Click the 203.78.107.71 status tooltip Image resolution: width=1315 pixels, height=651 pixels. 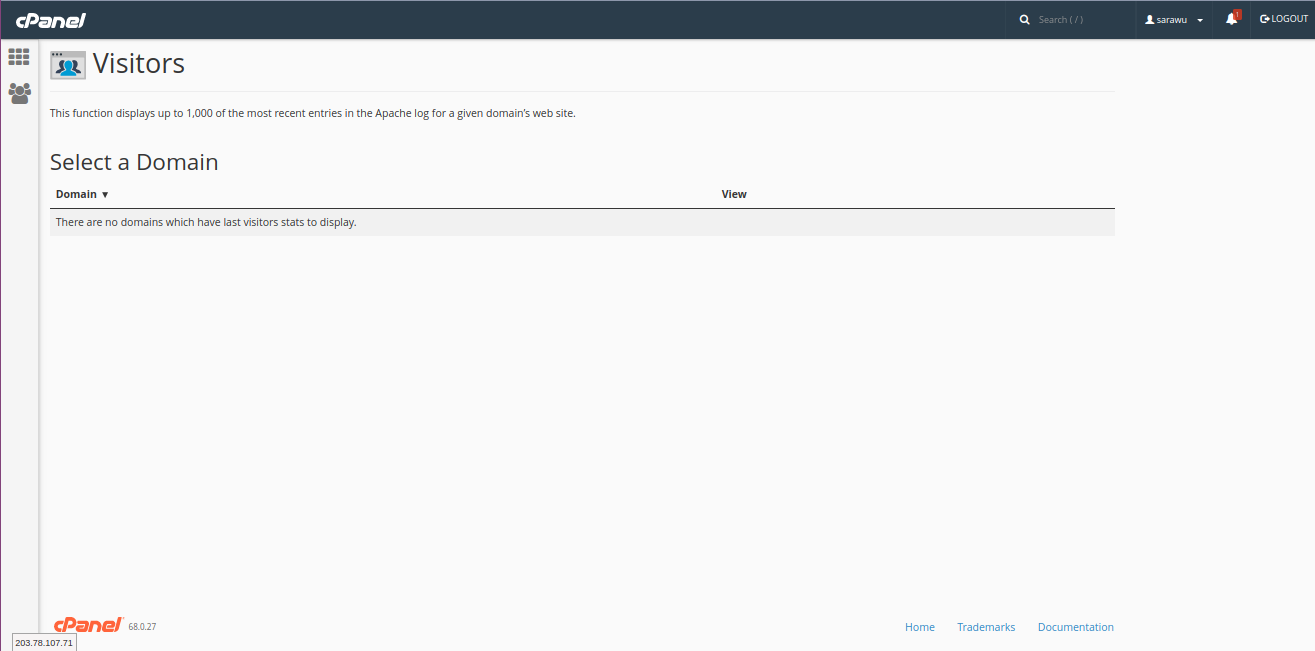(44, 642)
